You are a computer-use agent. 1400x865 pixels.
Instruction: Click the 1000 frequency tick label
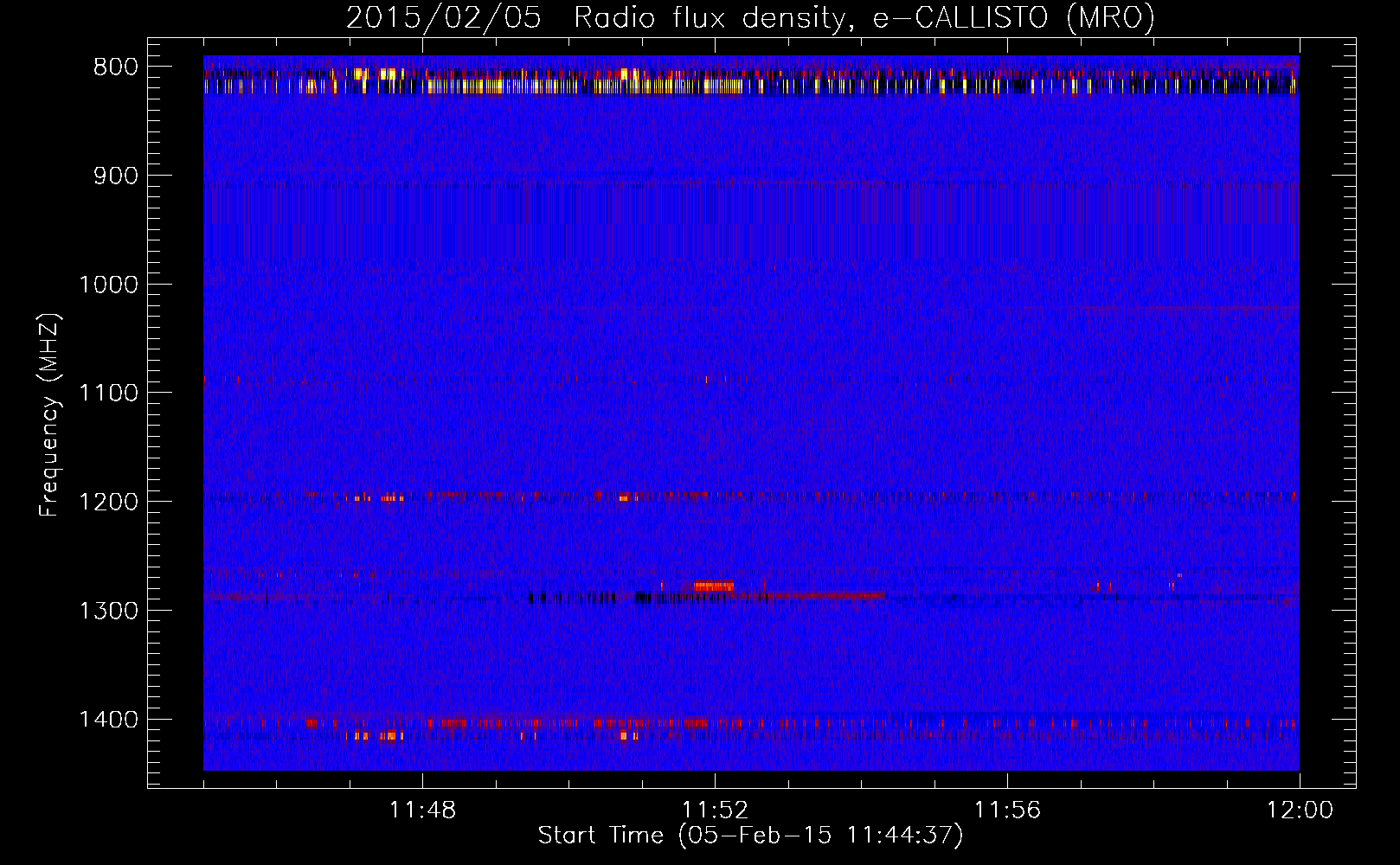coord(108,285)
